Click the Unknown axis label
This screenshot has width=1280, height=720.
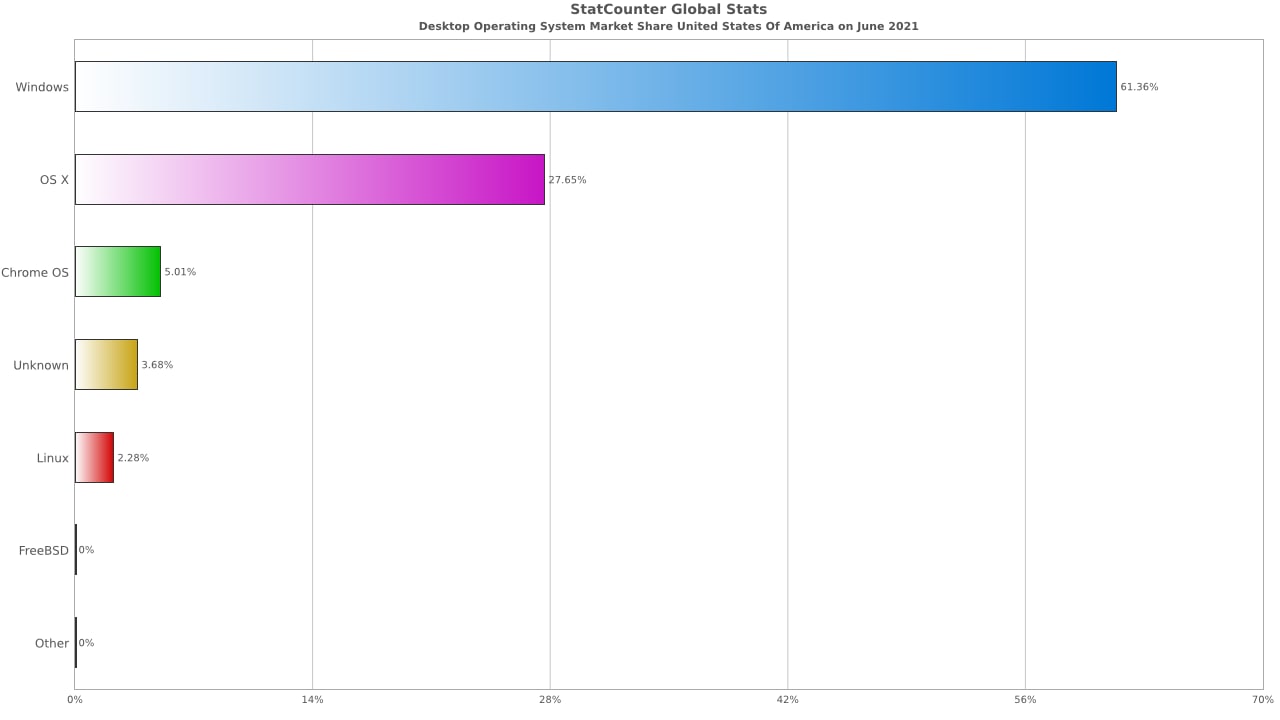(41, 365)
